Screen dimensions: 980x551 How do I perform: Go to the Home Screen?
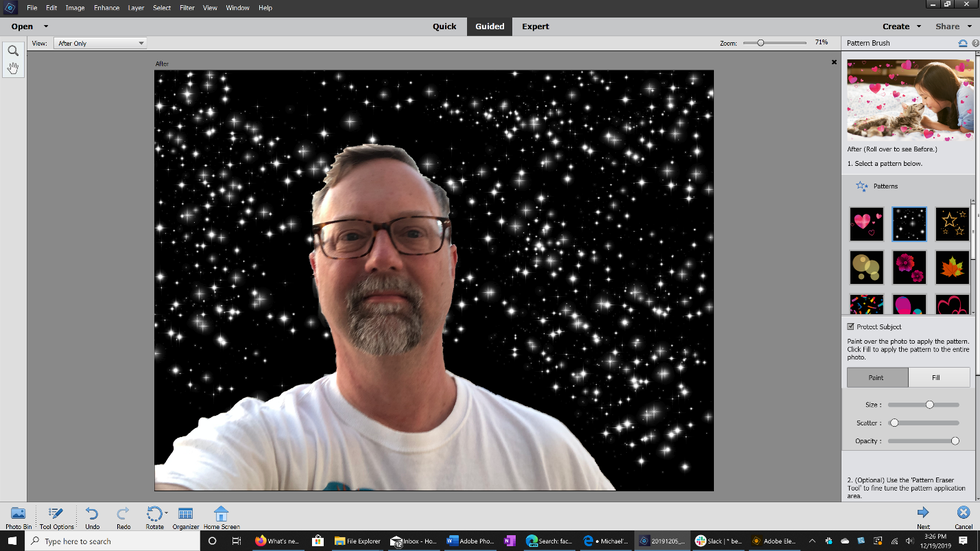point(221,515)
